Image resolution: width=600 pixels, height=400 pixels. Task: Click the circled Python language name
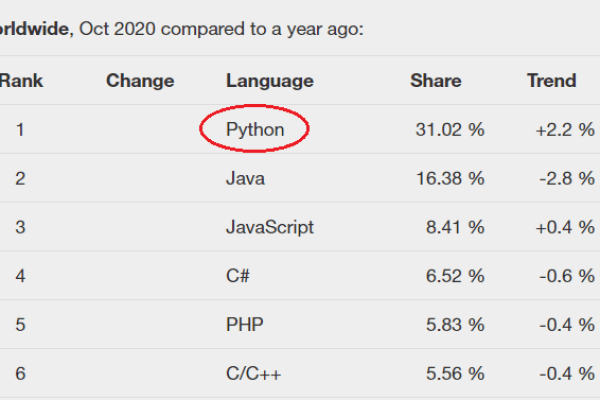click(x=255, y=130)
